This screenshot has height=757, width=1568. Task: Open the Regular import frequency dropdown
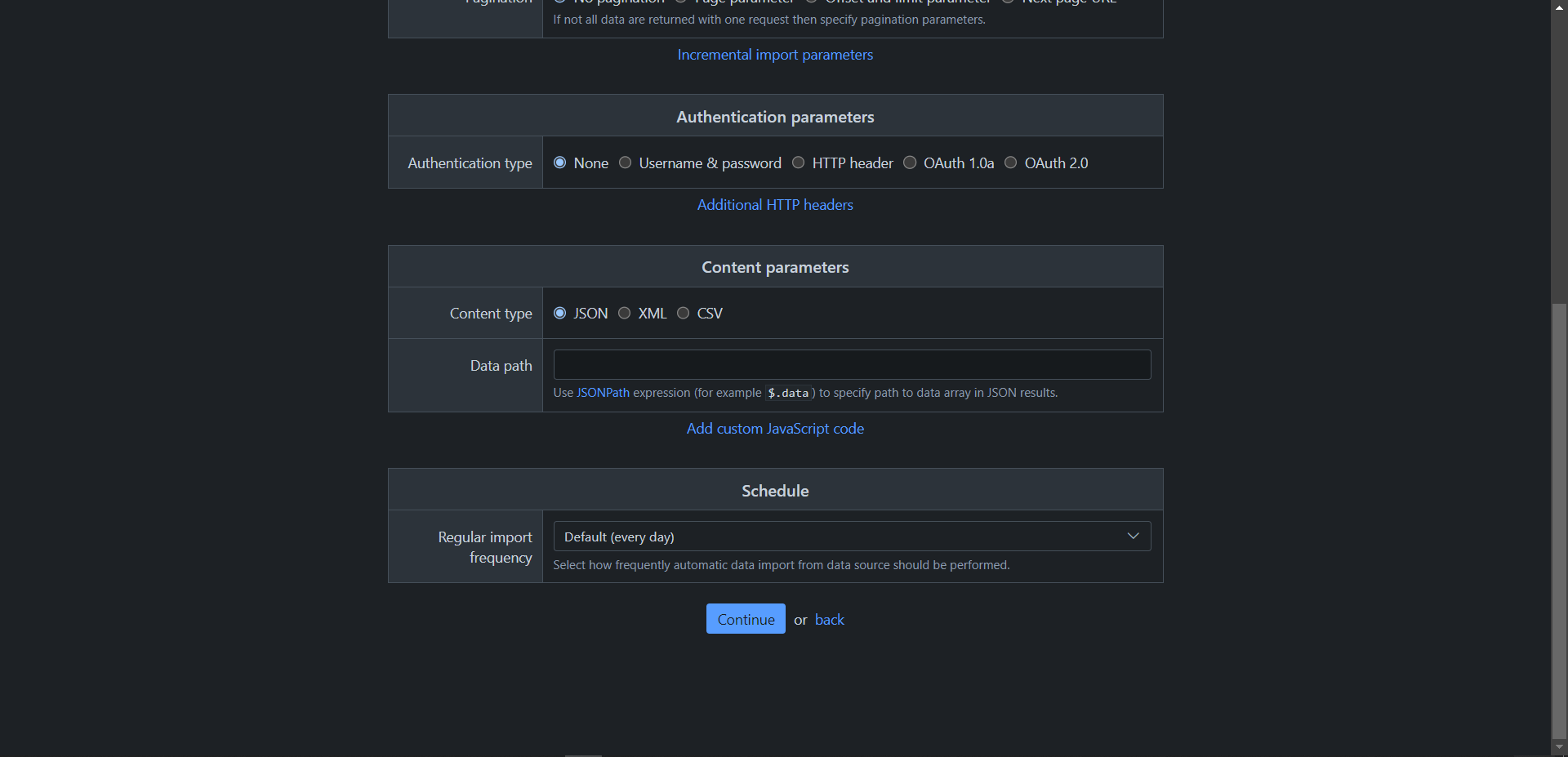pyautogui.click(x=852, y=537)
